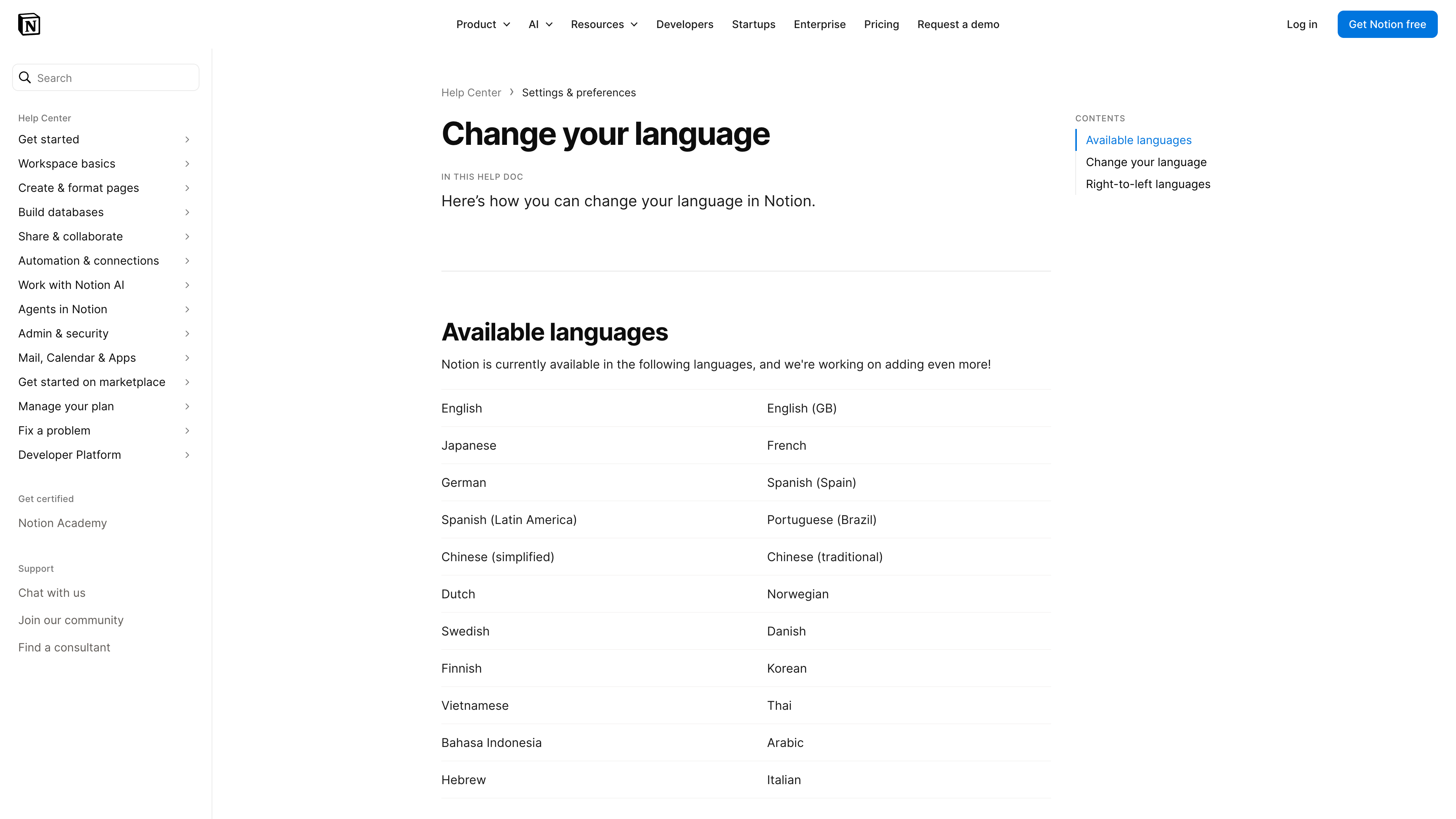
Task: Click the breadcrumb chevron after Help Center
Action: point(511,92)
